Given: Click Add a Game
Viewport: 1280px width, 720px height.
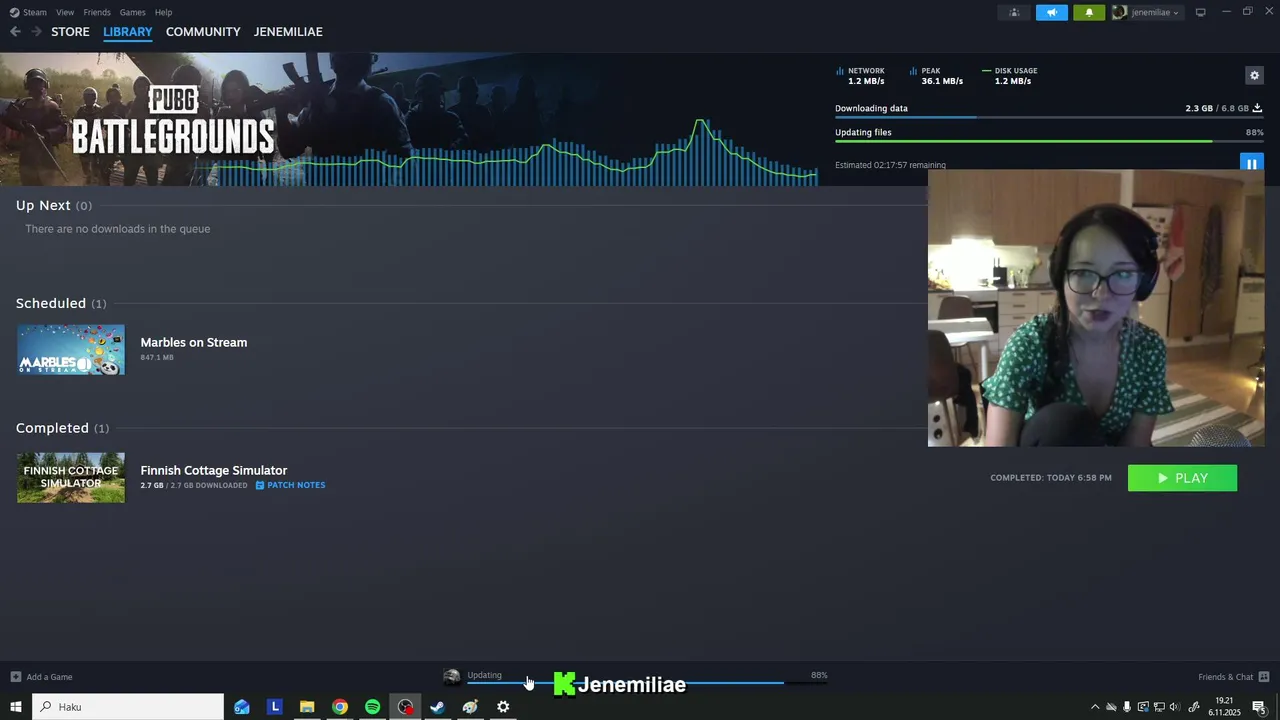Looking at the screenshot, I should pos(41,677).
